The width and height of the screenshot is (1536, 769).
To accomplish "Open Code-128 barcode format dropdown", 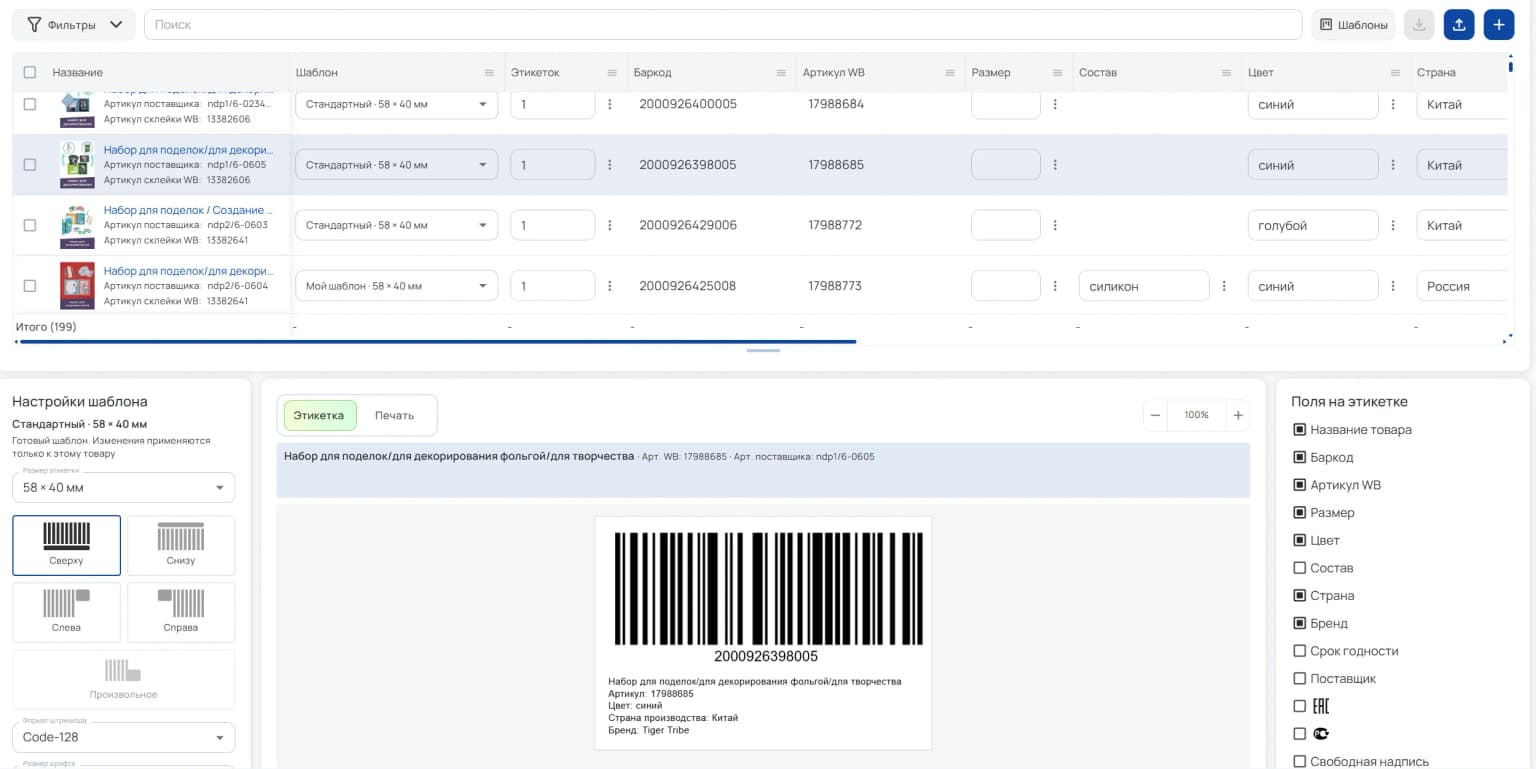I will click(x=123, y=737).
